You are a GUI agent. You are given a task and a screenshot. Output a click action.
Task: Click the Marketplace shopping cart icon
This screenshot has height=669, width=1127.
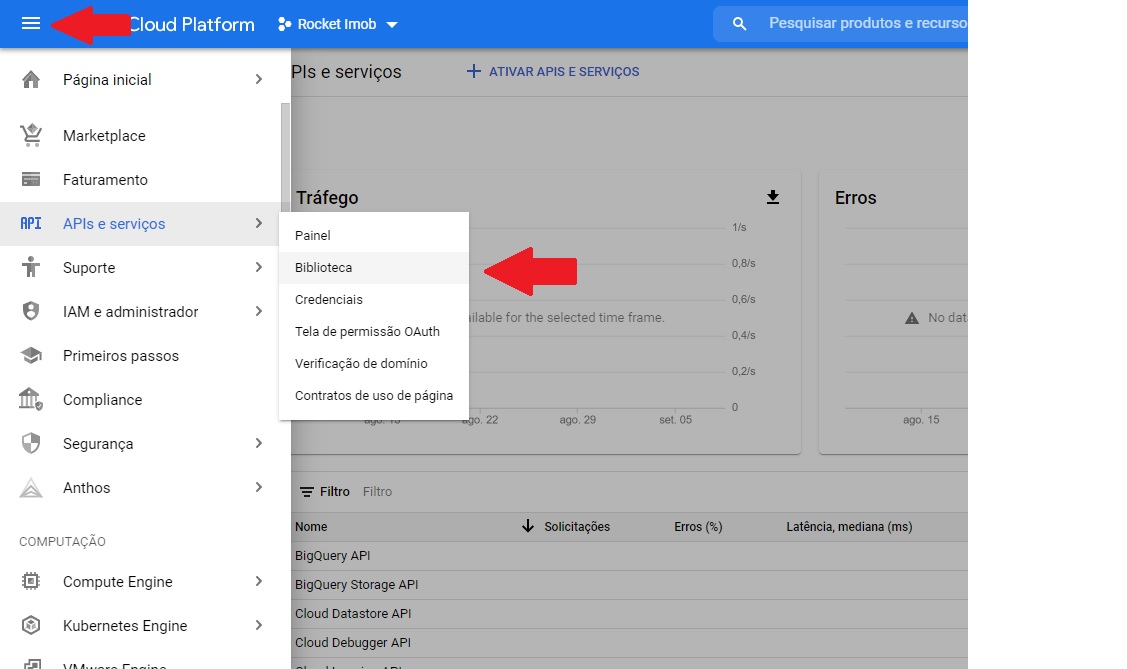pos(31,135)
